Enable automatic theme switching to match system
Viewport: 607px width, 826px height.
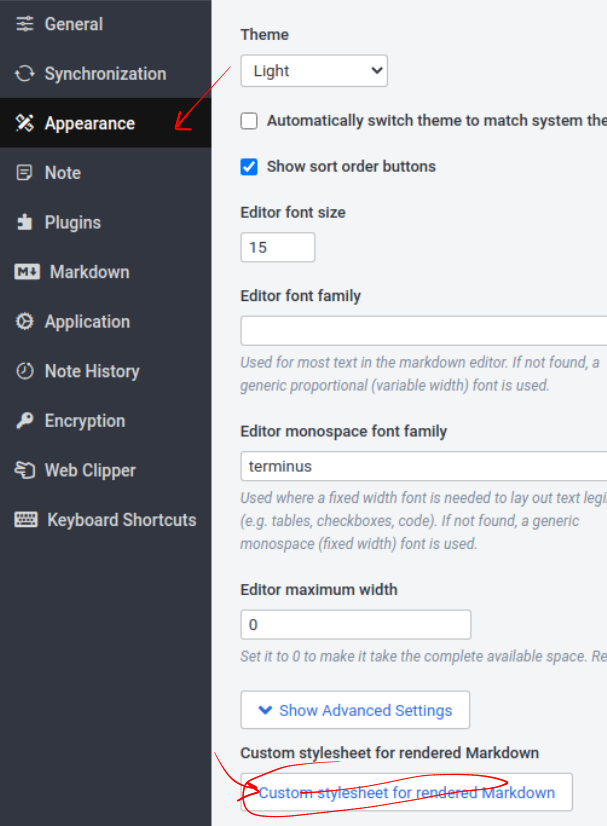(x=249, y=120)
